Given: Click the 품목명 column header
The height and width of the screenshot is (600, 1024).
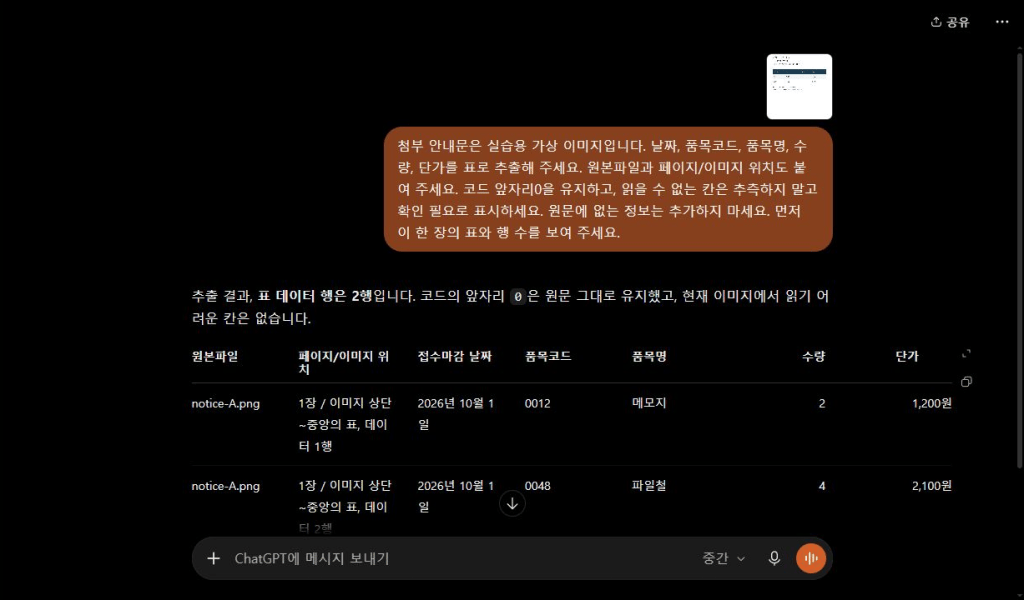Looking at the screenshot, I should [649, 356].
